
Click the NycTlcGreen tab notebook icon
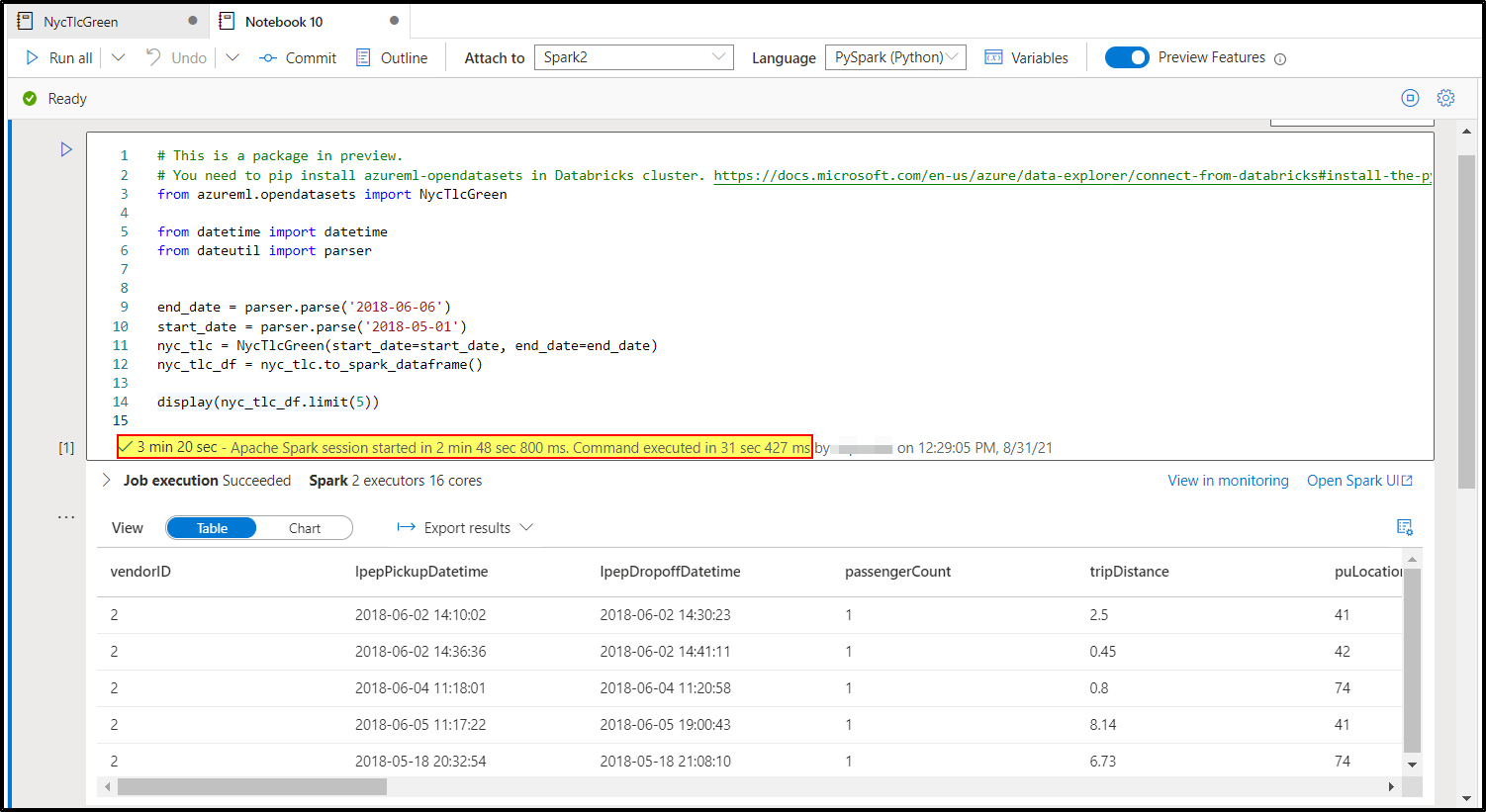[25, 21]
